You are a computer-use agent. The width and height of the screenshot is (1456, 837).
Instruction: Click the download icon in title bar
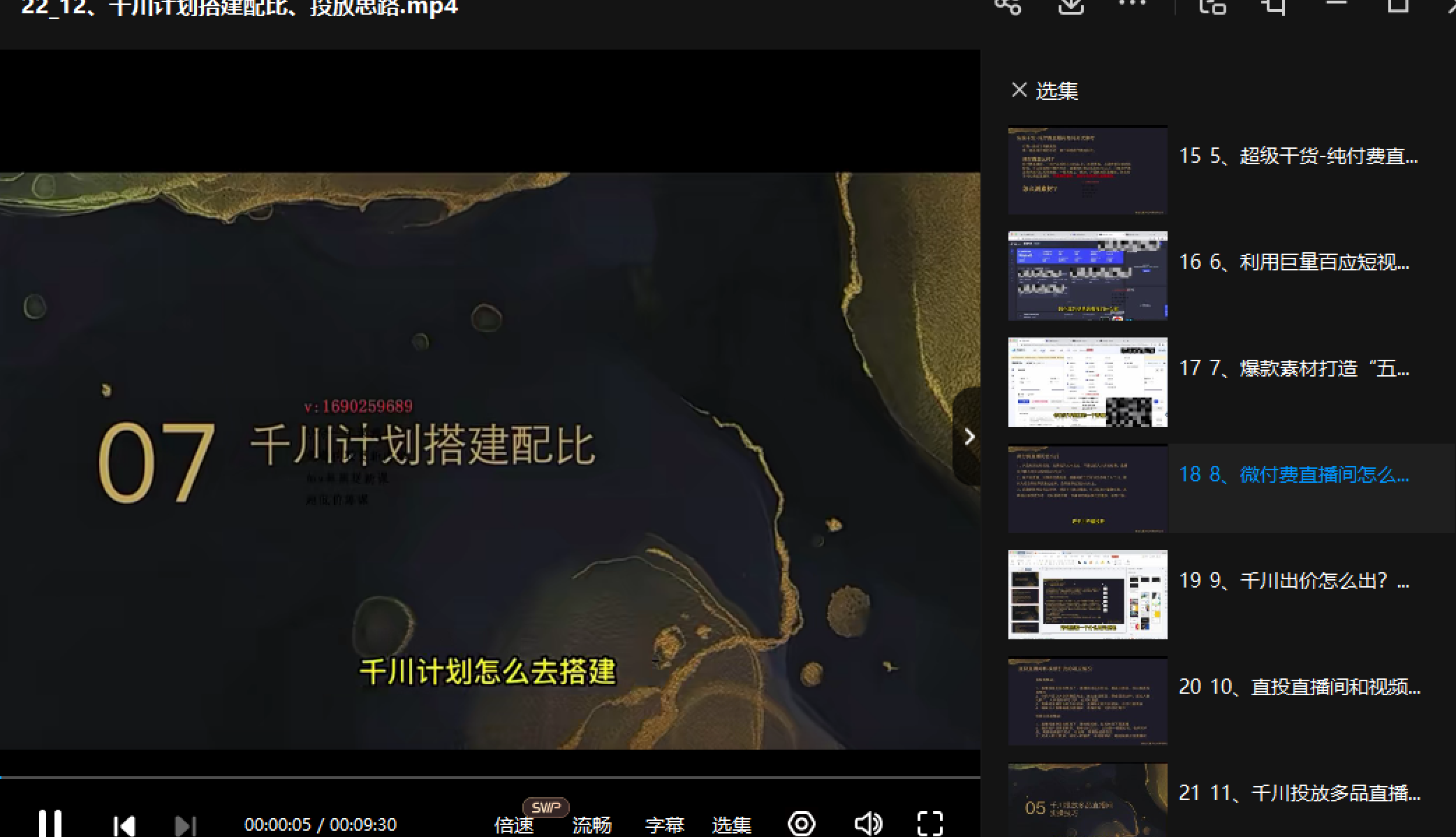[1071, 7]
